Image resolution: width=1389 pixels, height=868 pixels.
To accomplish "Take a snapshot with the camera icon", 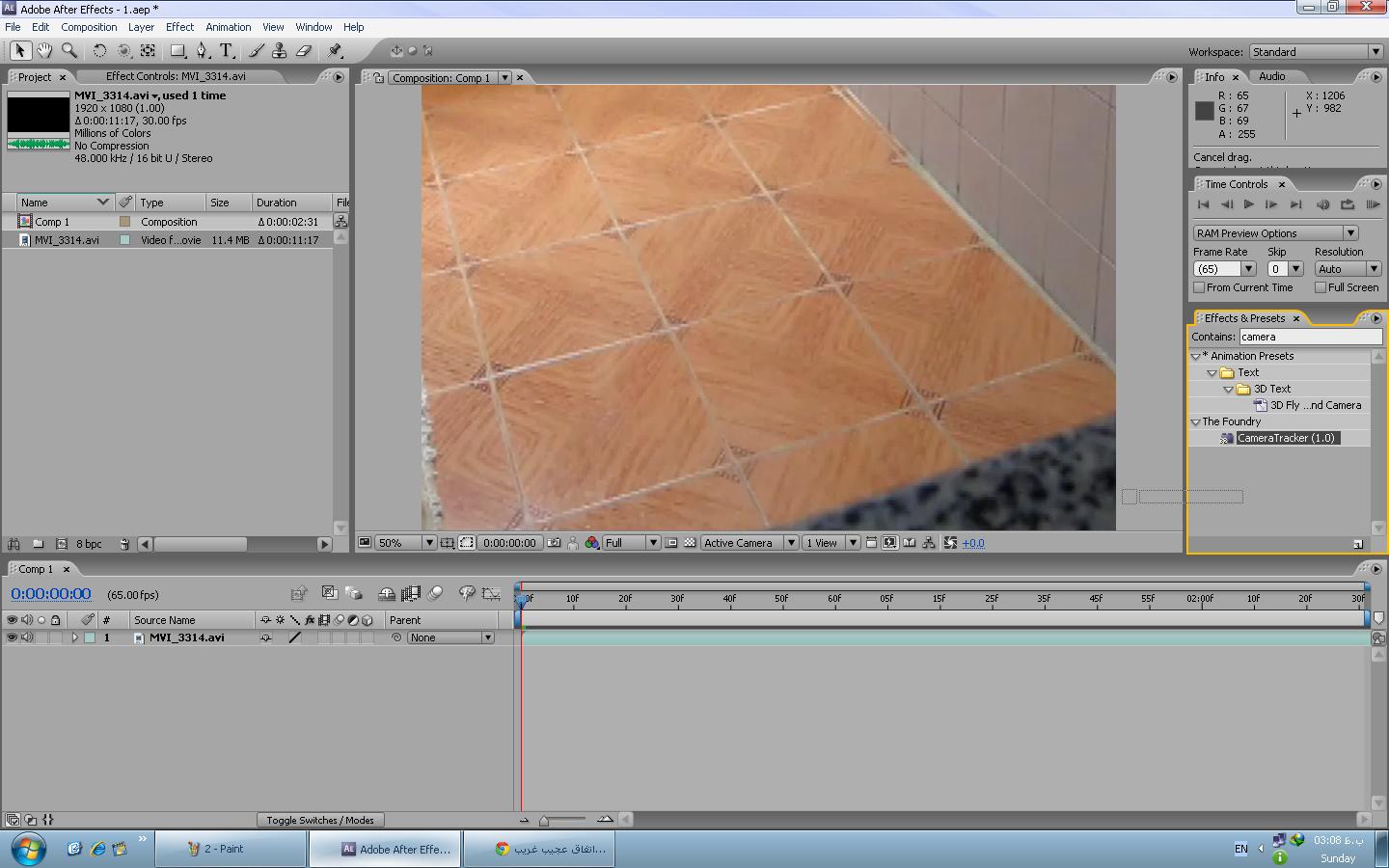I will (554, 543).
